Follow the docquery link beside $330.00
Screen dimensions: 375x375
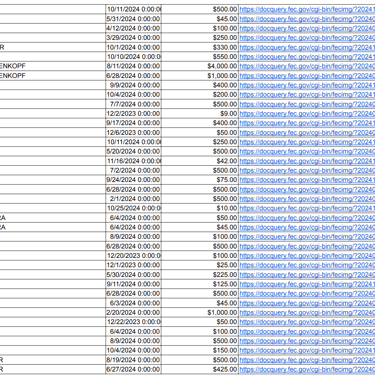tap(307, 47)
